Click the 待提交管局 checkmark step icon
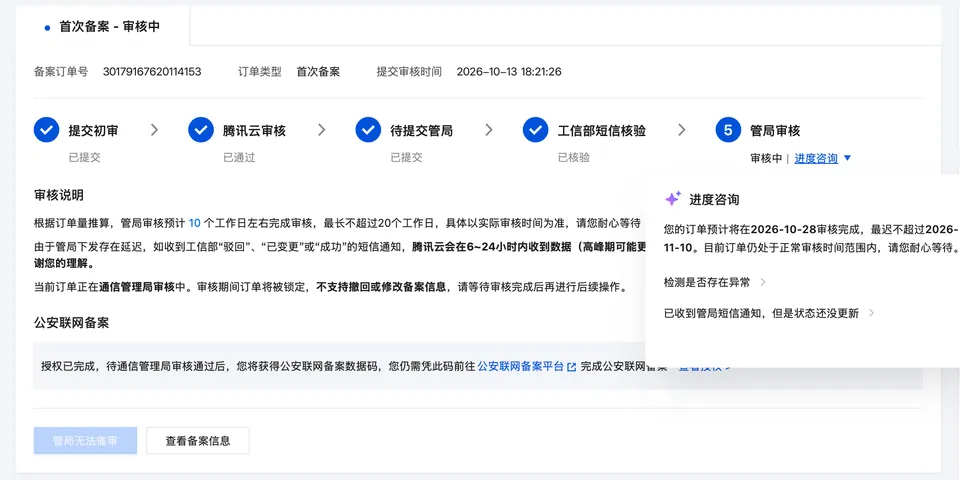960x480 pixels. point(368,130)
